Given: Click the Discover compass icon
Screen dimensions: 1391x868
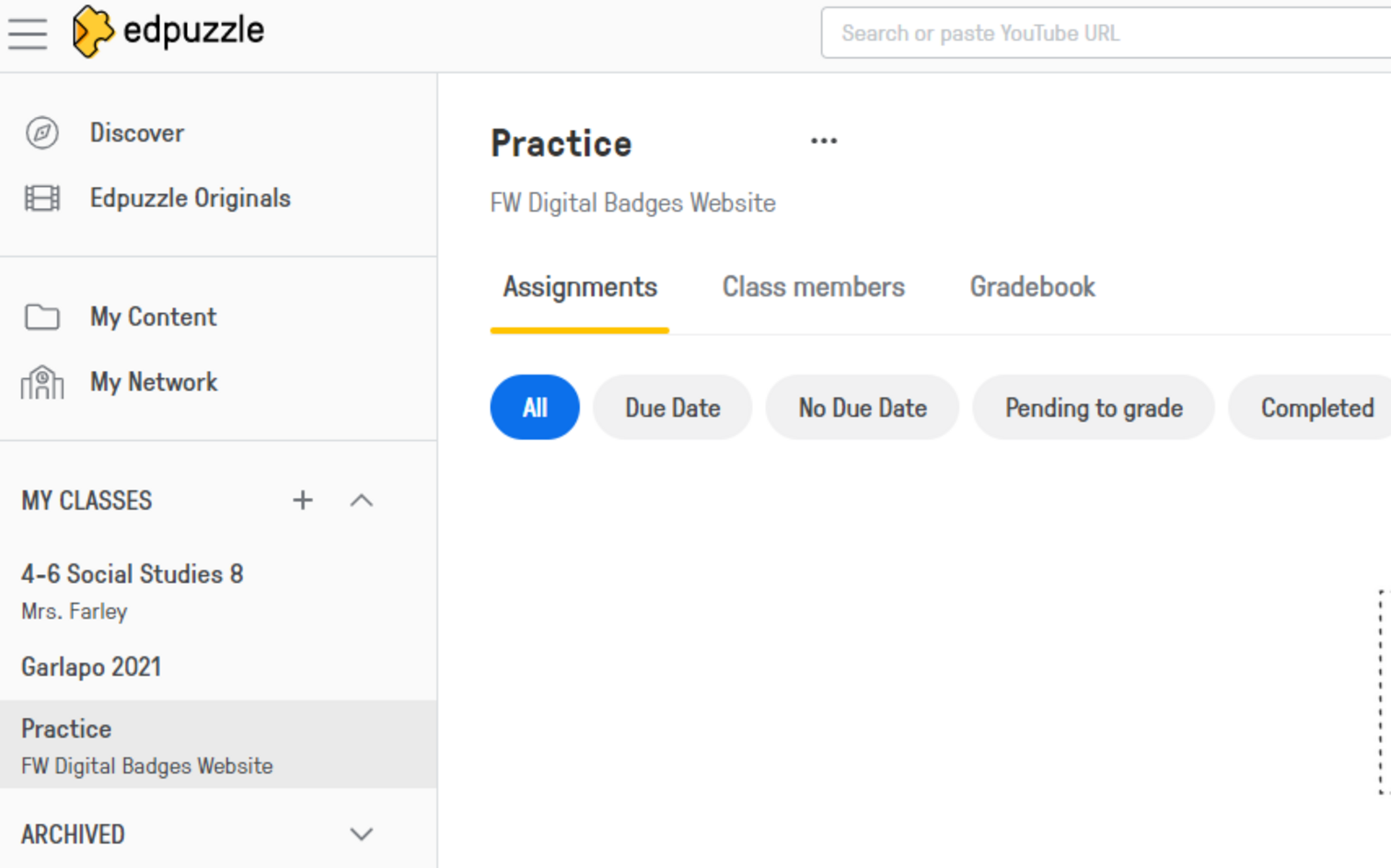Looking at the screenshot, I should pos(42,133).
